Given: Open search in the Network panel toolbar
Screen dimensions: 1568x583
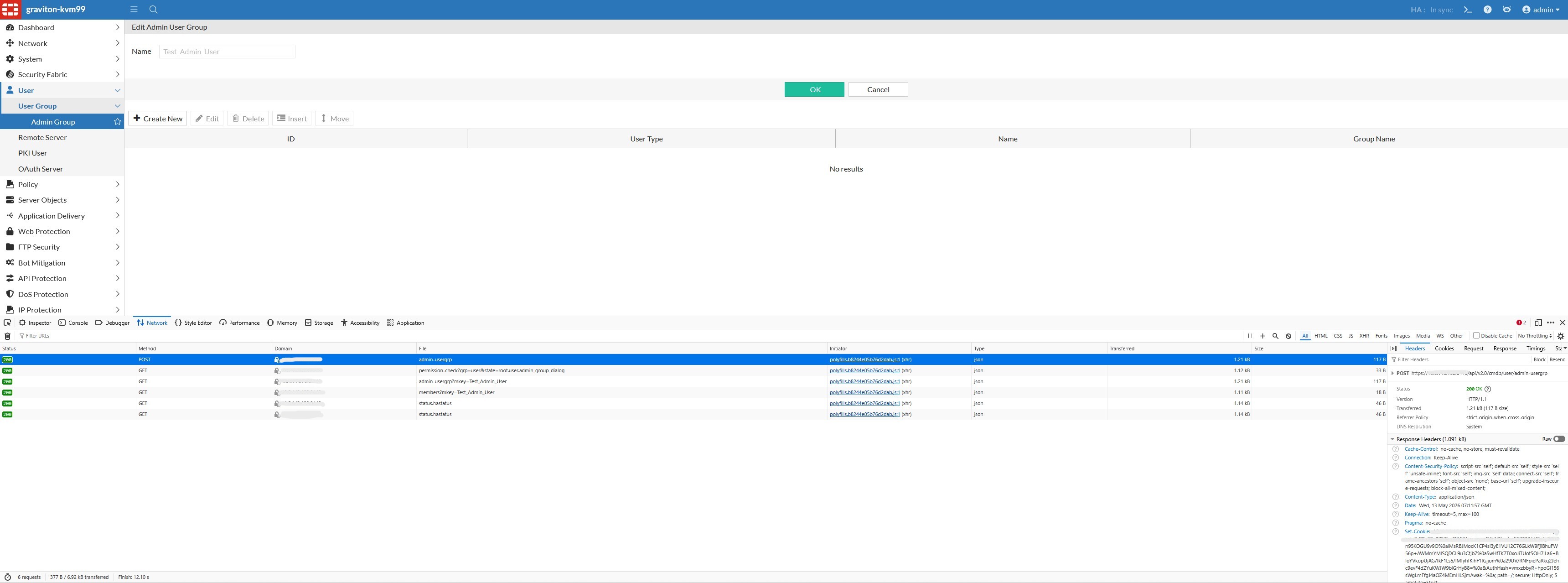Looking at the screenshot, I should [1275, 336].
